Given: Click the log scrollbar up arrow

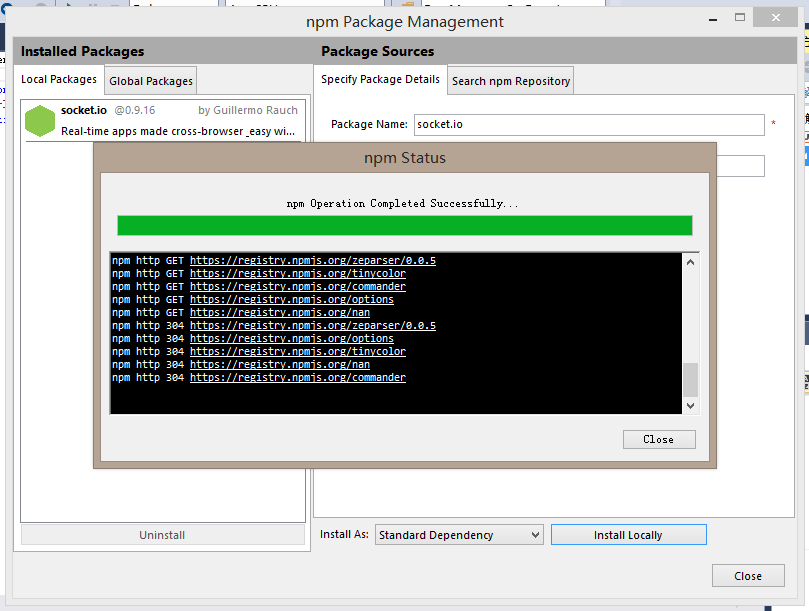Looking at the screenshot, I should coord(689,262).
